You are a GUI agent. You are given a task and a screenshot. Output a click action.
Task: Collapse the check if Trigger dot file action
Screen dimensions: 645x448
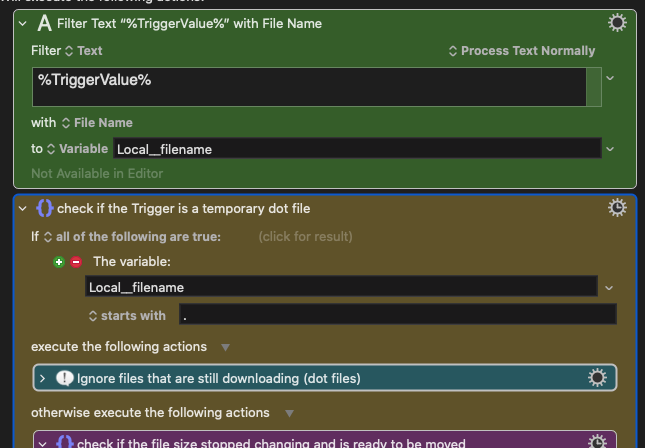point(23,208)
